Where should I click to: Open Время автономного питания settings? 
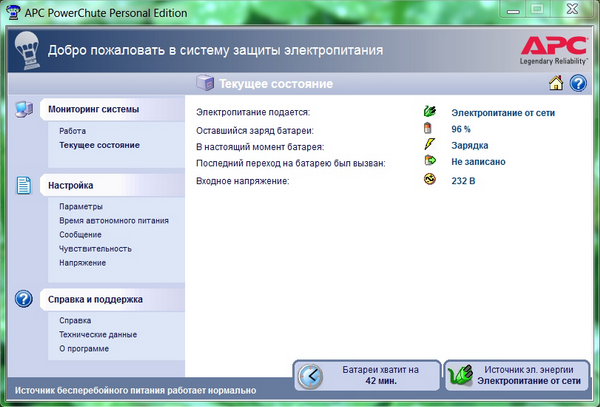point(114,221)
